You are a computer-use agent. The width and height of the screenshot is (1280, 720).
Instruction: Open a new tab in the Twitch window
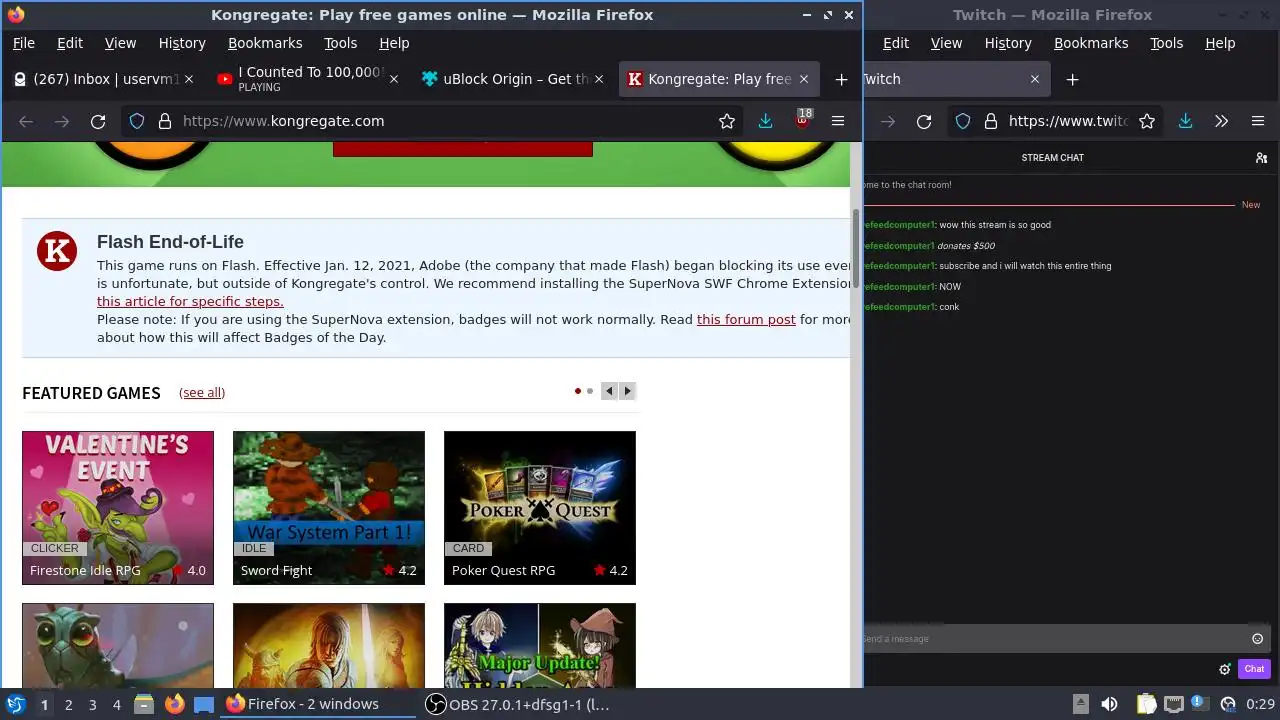[1072, 79]
